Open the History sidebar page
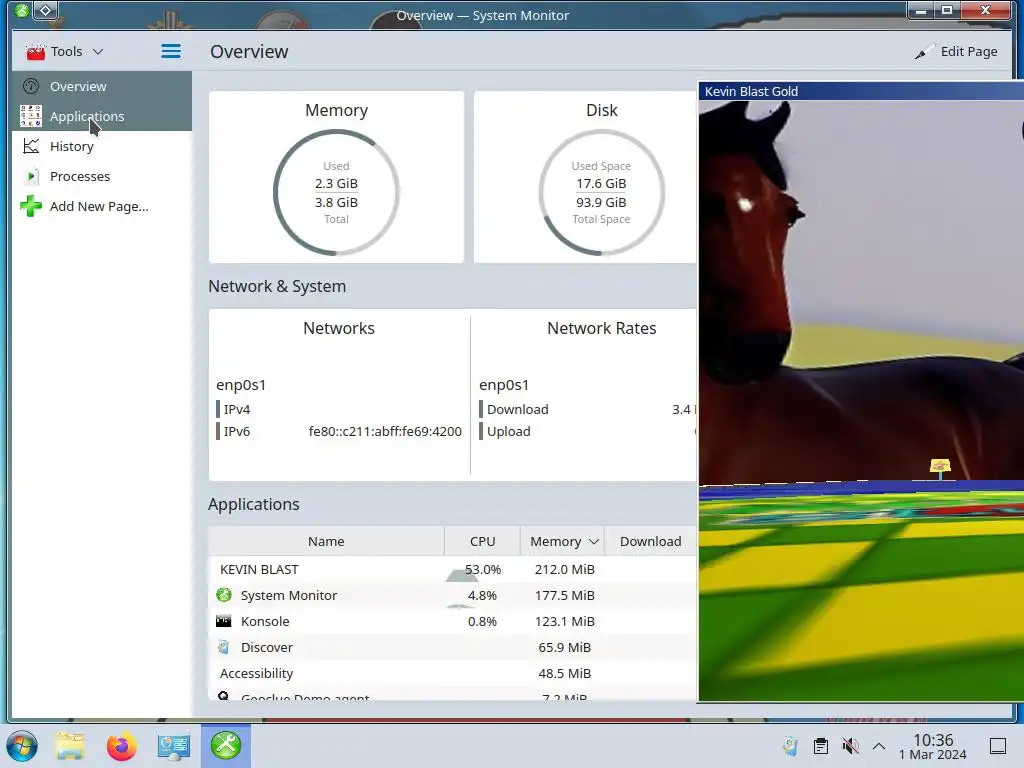 pyautogui.click(x=102, y=146)
